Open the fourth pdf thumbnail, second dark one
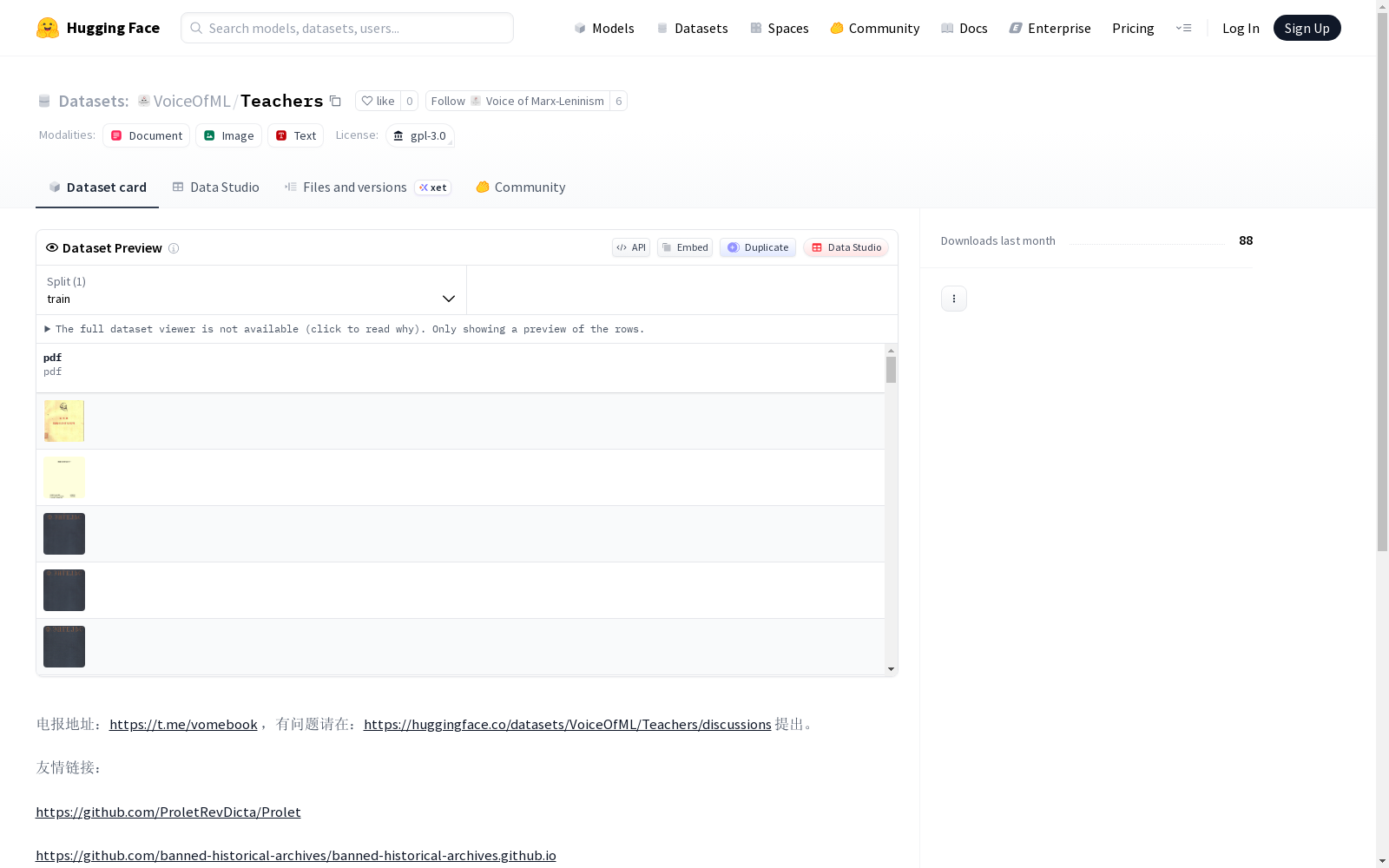This screenshot has height=868, width=1389. click(64, 590)
